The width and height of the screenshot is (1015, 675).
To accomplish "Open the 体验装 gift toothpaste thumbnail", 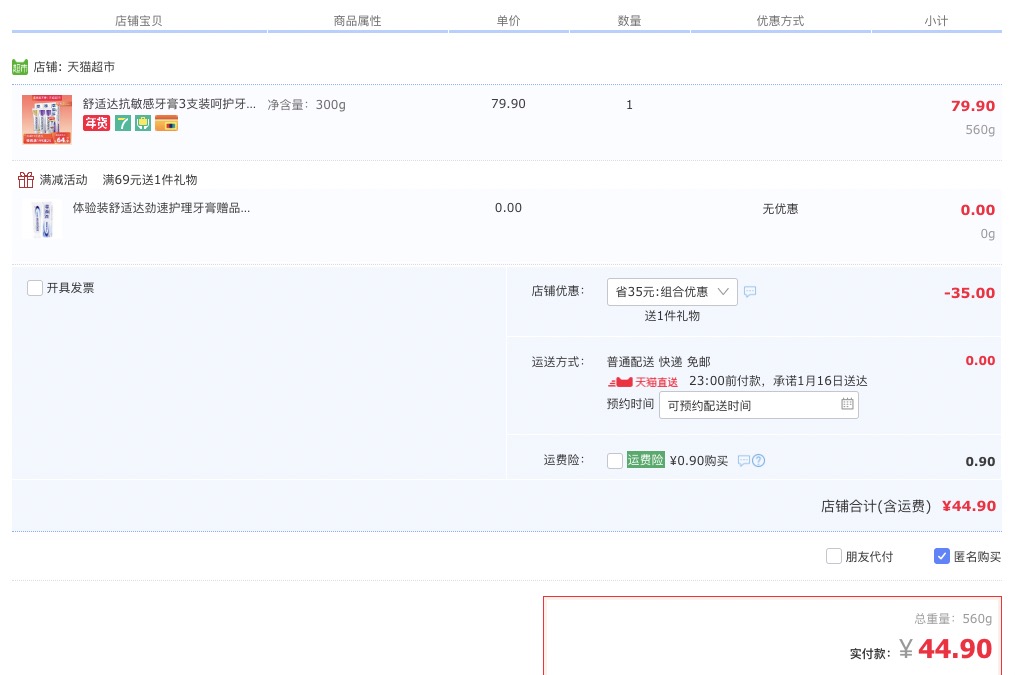I will pos(42,219).
